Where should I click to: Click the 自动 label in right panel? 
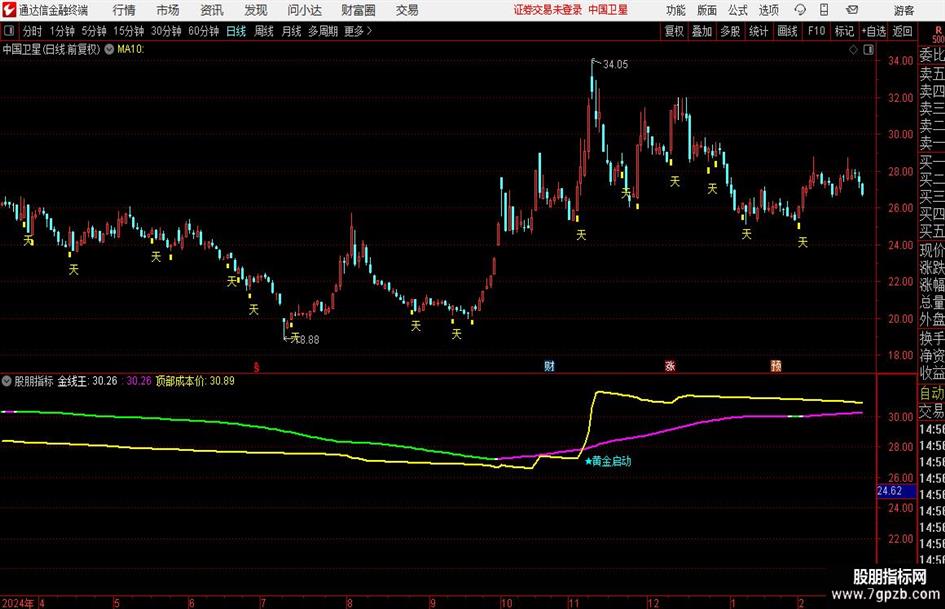932,393
